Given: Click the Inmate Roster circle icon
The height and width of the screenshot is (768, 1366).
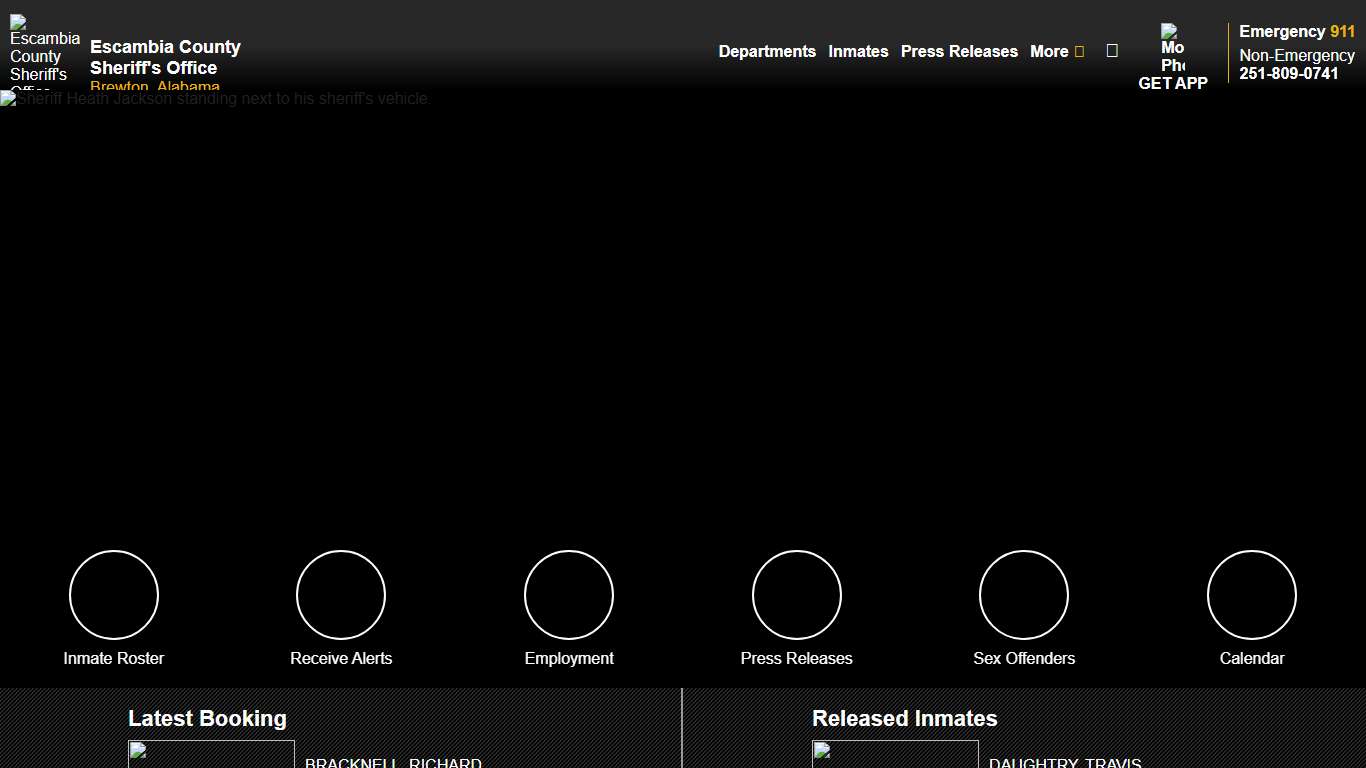Looking at the screenshot, I should coord(113,595).
